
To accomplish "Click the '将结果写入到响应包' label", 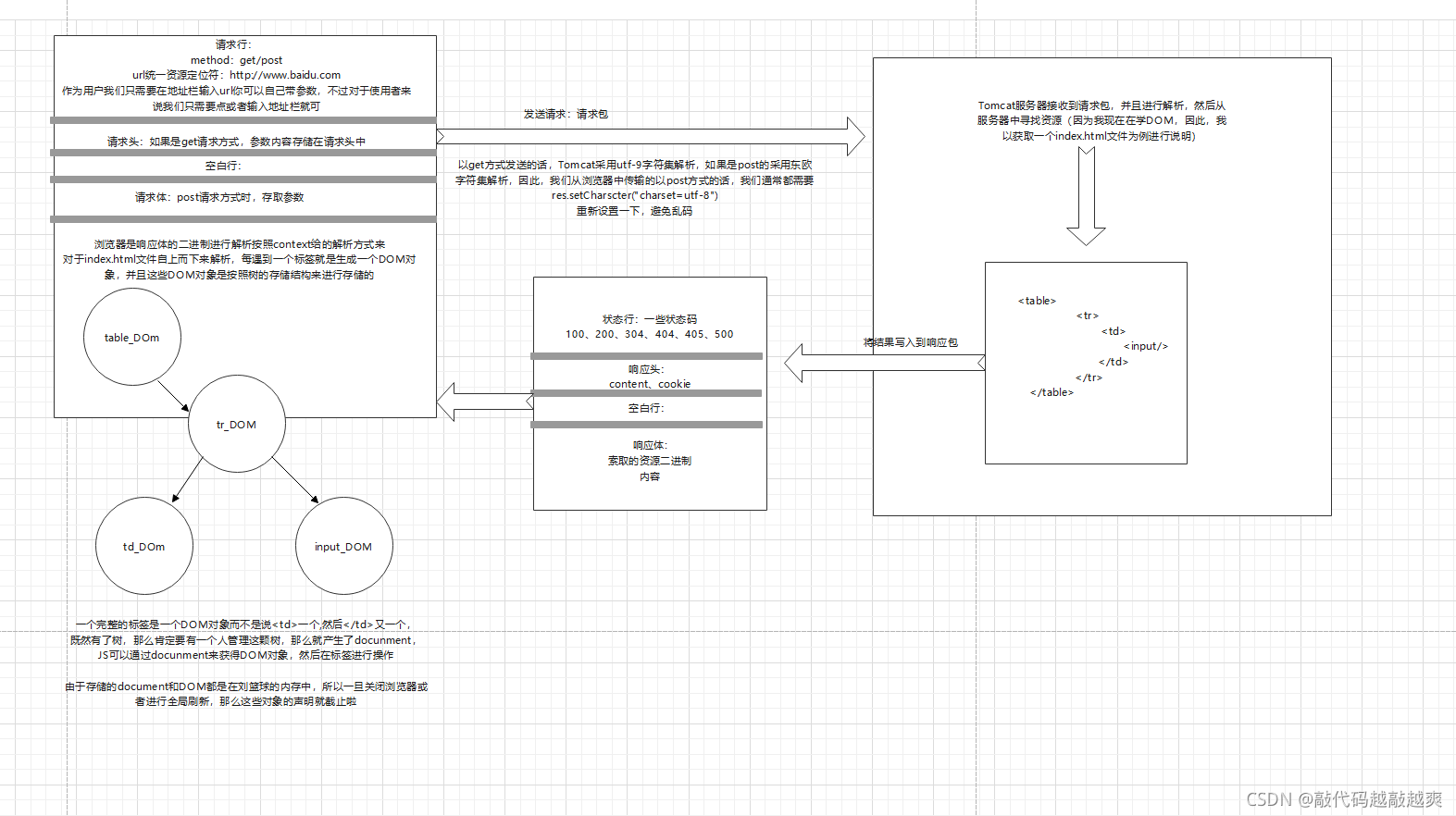I will (x=911, y=342).
